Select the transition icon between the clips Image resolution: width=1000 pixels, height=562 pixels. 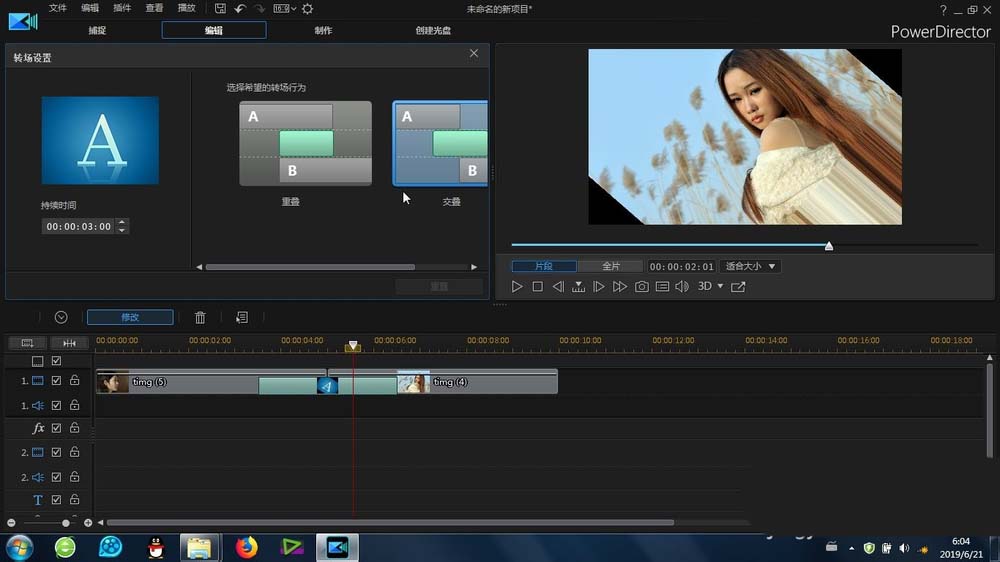(327, 385)
